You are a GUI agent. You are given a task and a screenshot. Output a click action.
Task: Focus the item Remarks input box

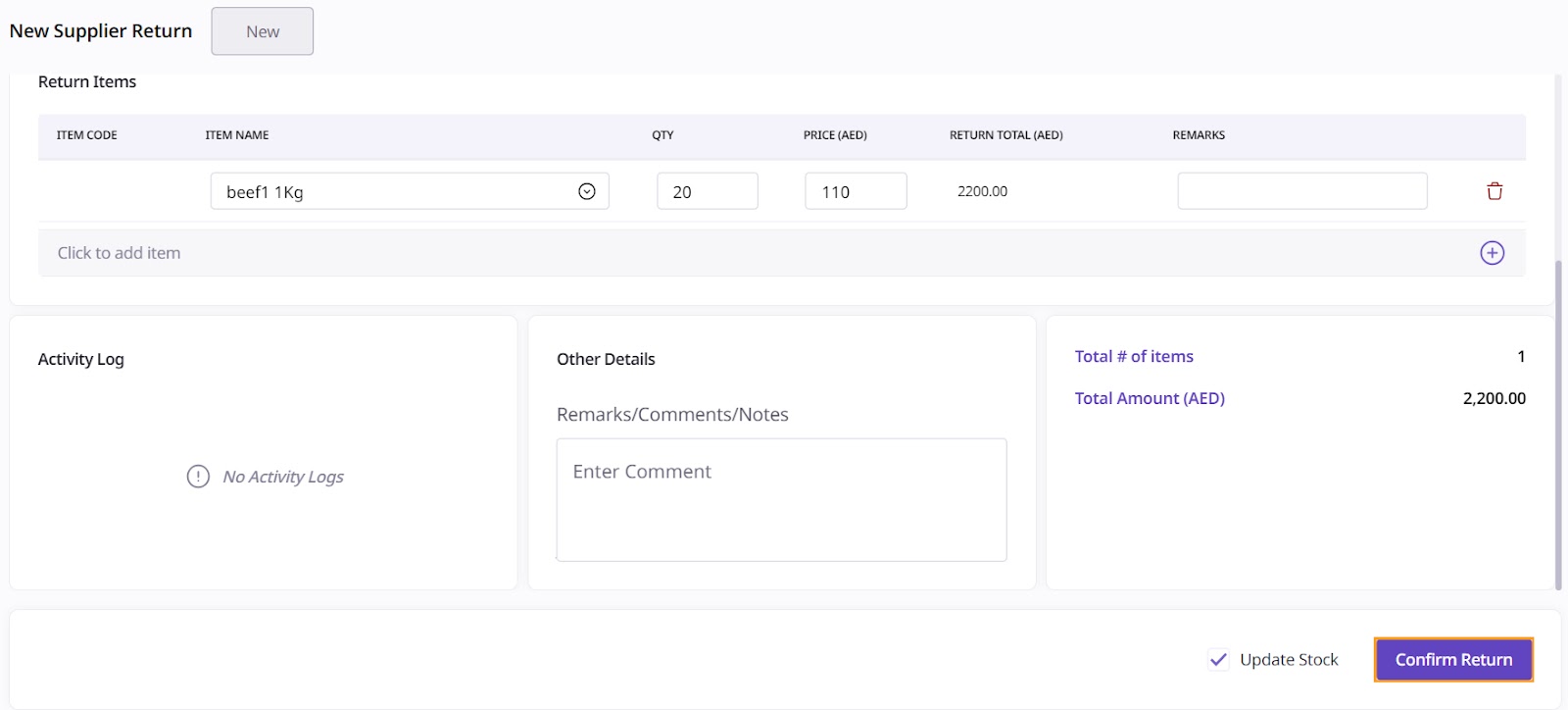(x=1301, y=191)
